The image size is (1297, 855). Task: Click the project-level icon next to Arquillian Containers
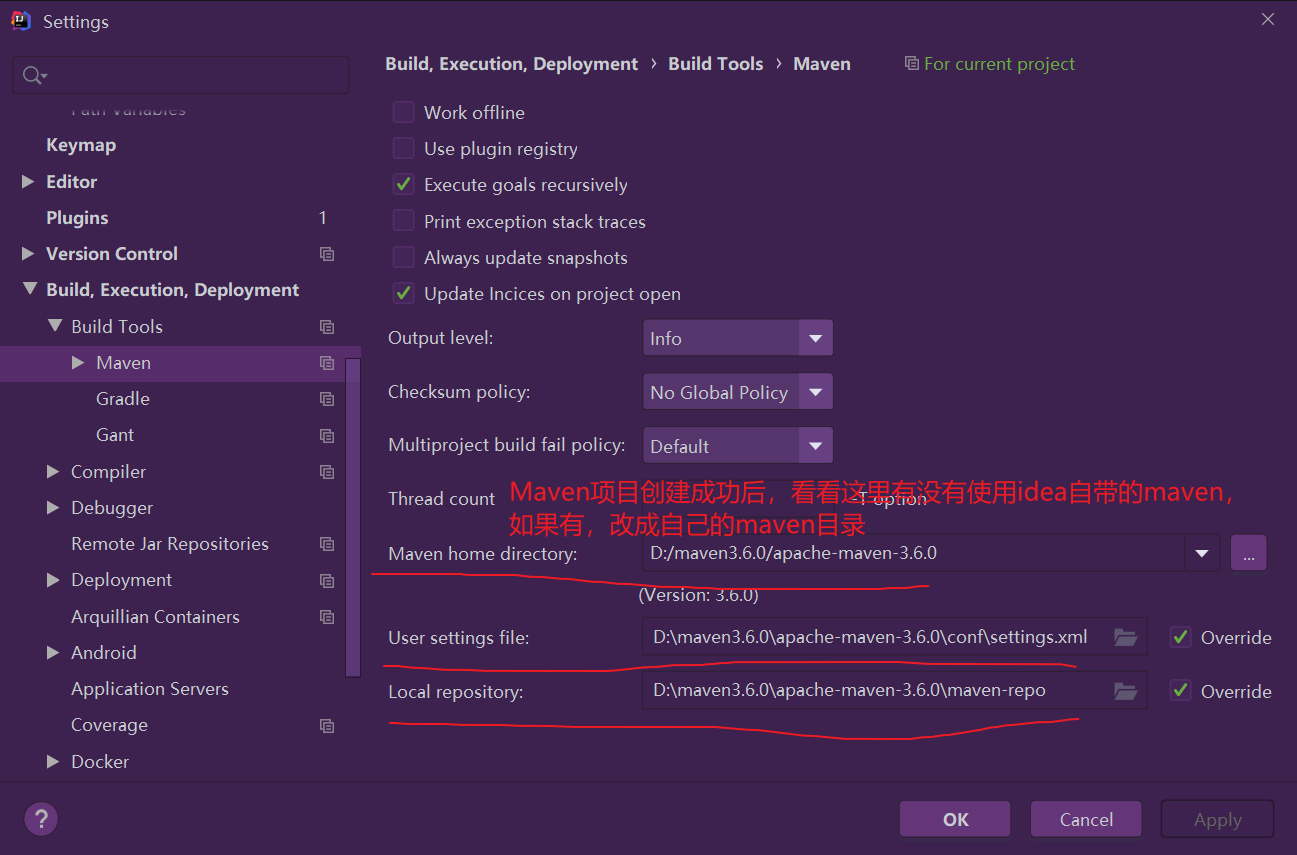point(326,617)
